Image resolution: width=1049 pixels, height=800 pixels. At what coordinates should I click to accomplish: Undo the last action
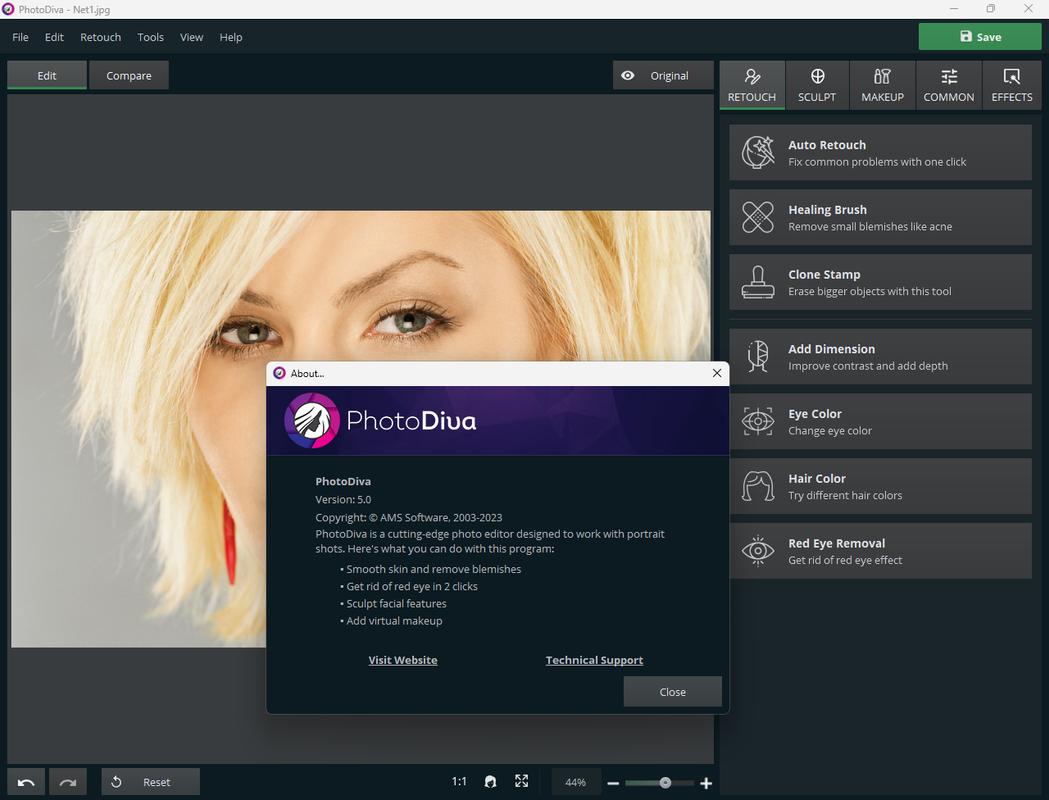26,782
